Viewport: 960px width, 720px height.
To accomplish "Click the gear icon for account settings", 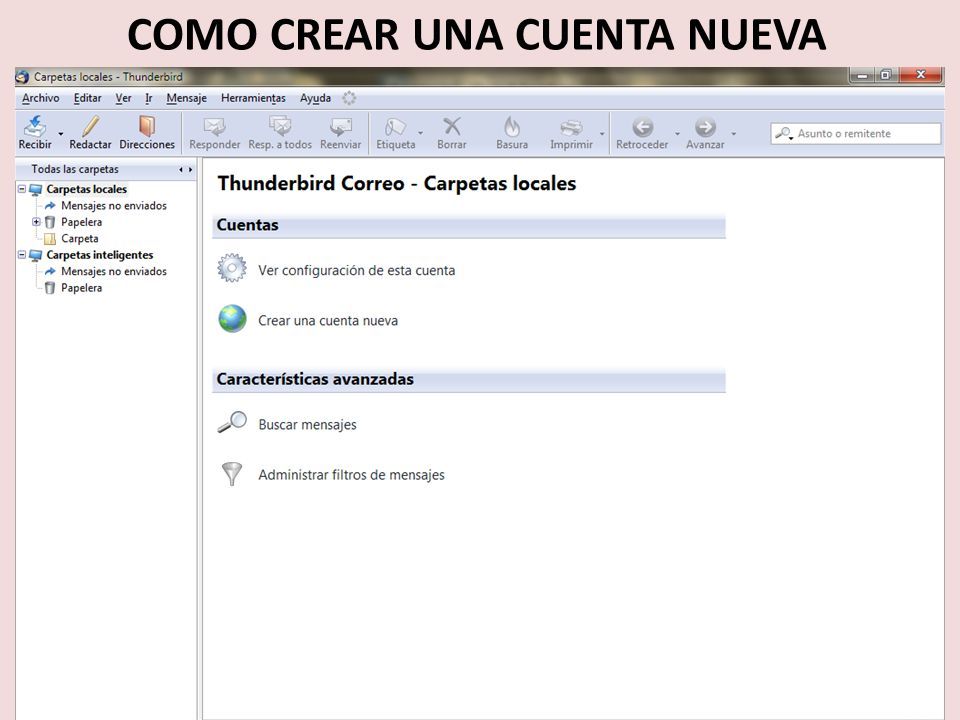I will point(232,268).
